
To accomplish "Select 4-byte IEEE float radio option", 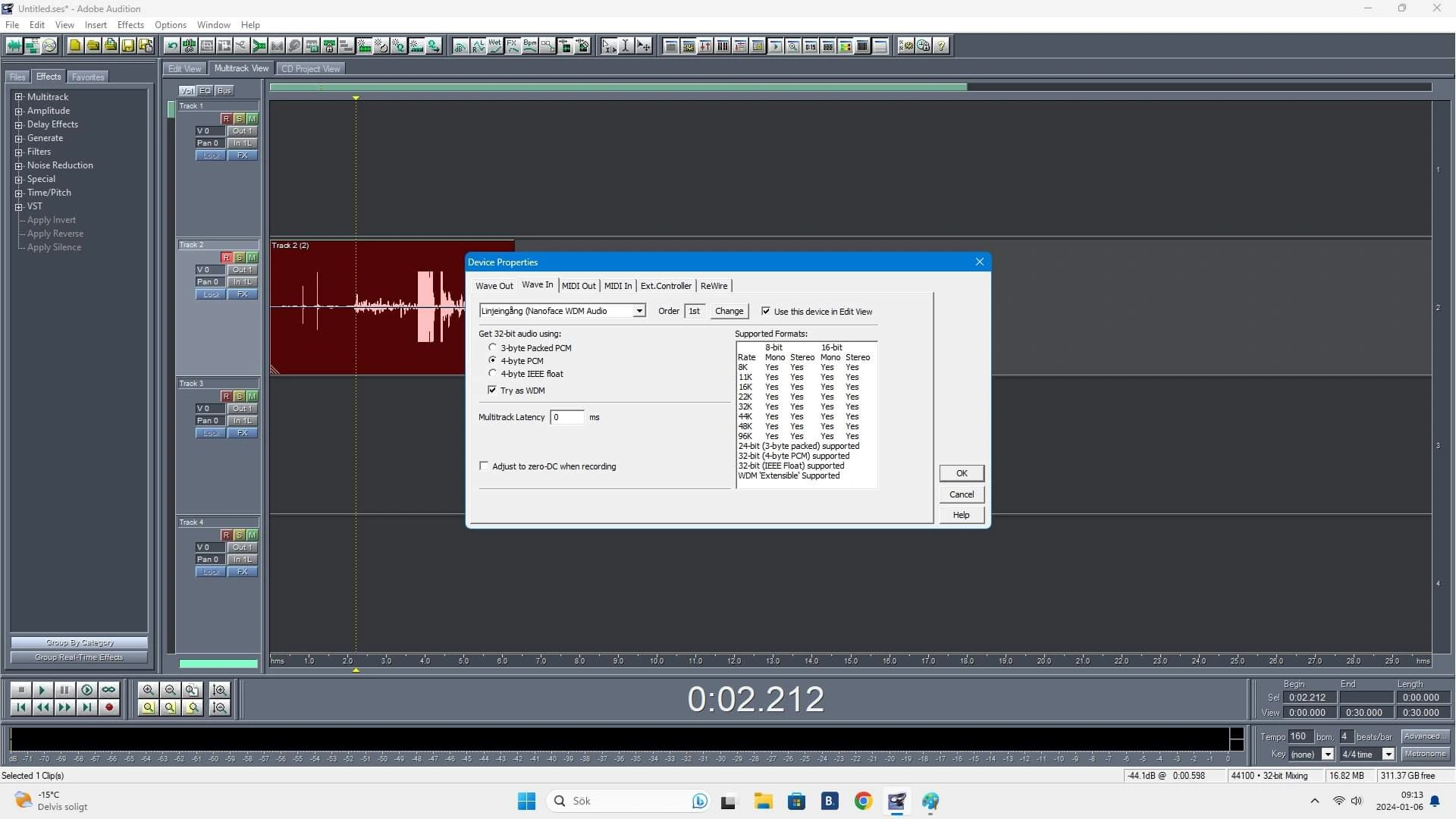I will 492,373.
